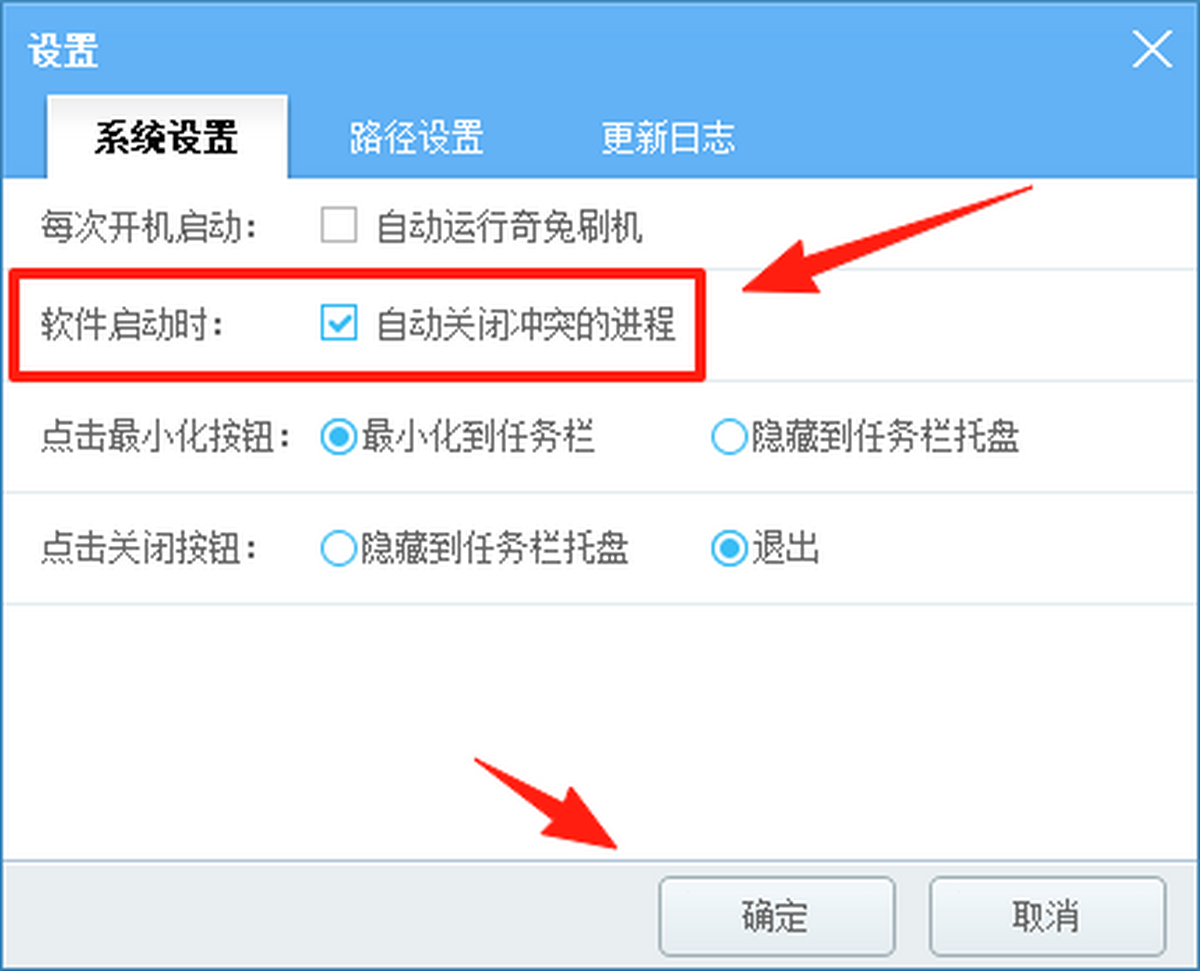
Task: Confirm settings with the 确定 button
Action: 776,915
